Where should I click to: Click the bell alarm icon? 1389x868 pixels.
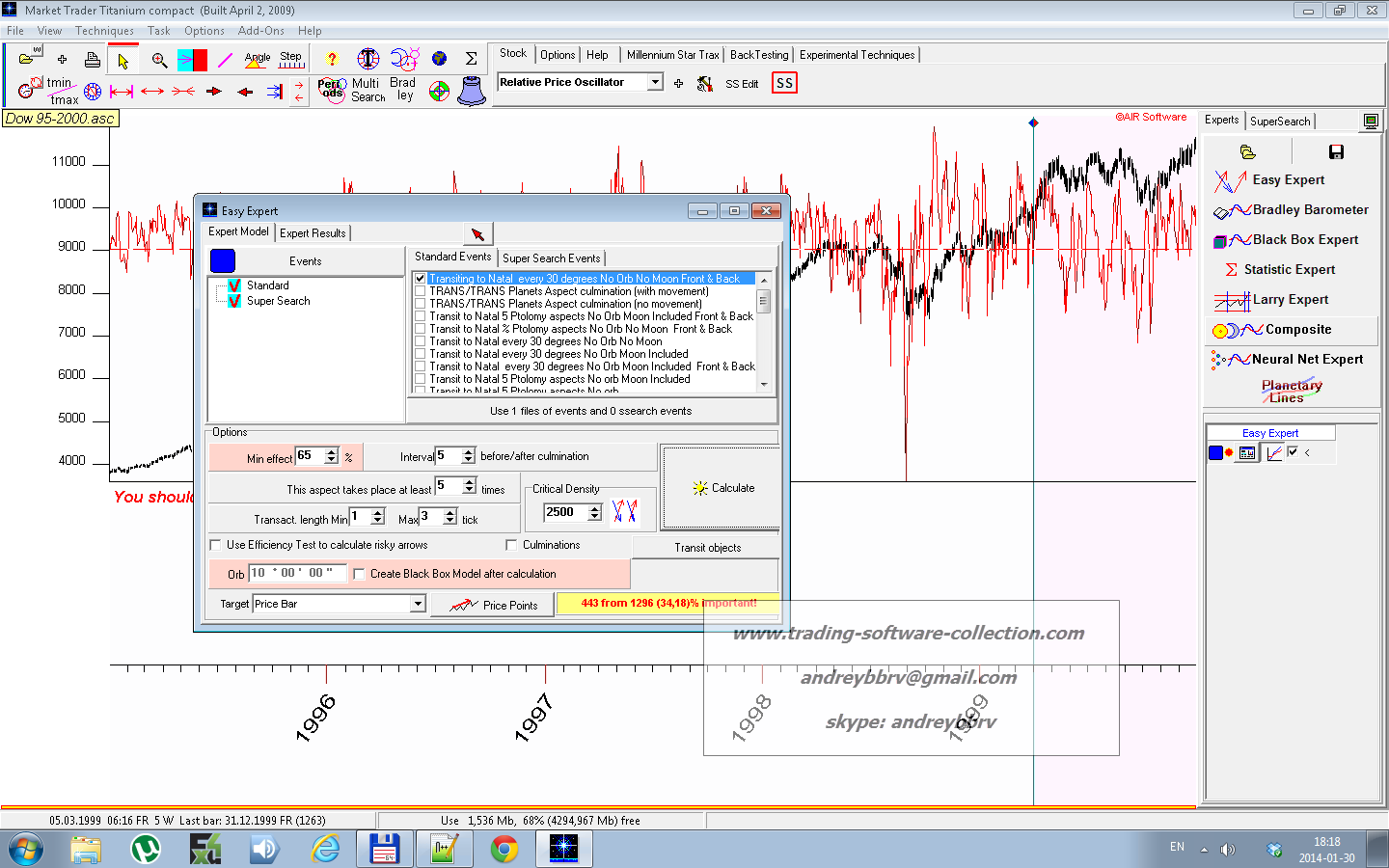click(472, 91)
